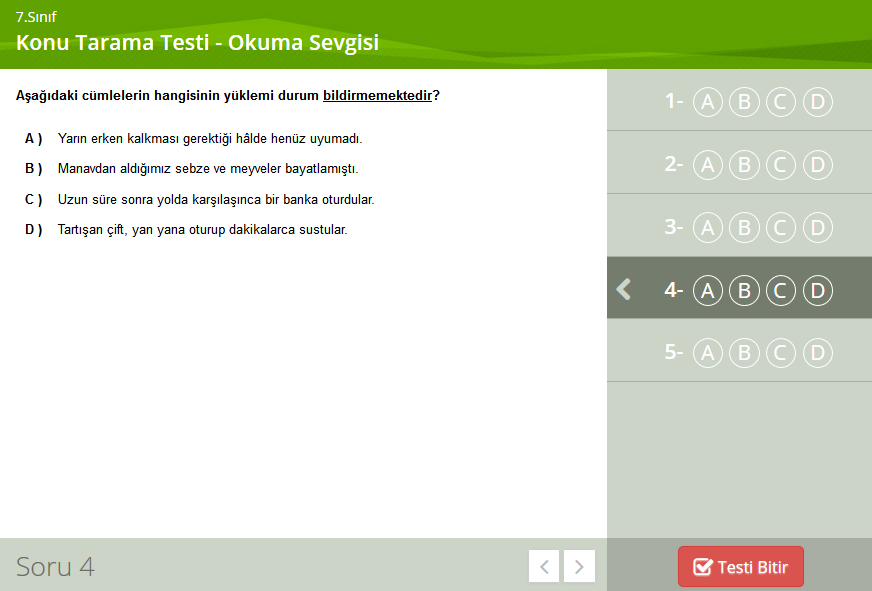
Task: Choose answer D for question 5
Action: point(818,352)
